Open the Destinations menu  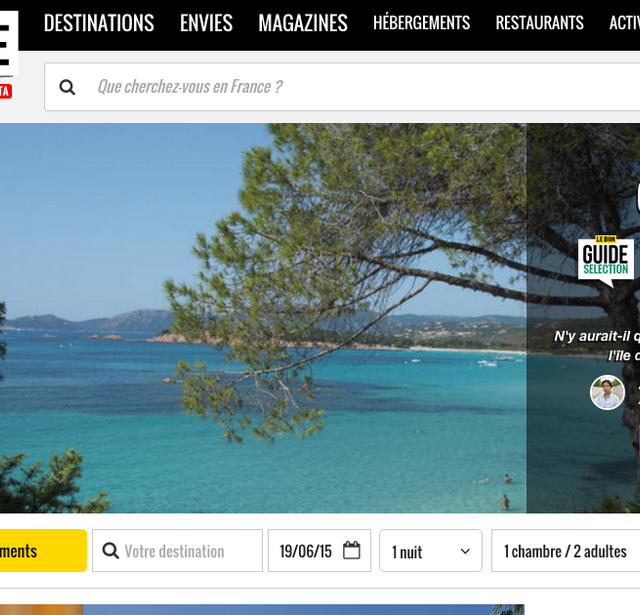click(x=99, y=23)
